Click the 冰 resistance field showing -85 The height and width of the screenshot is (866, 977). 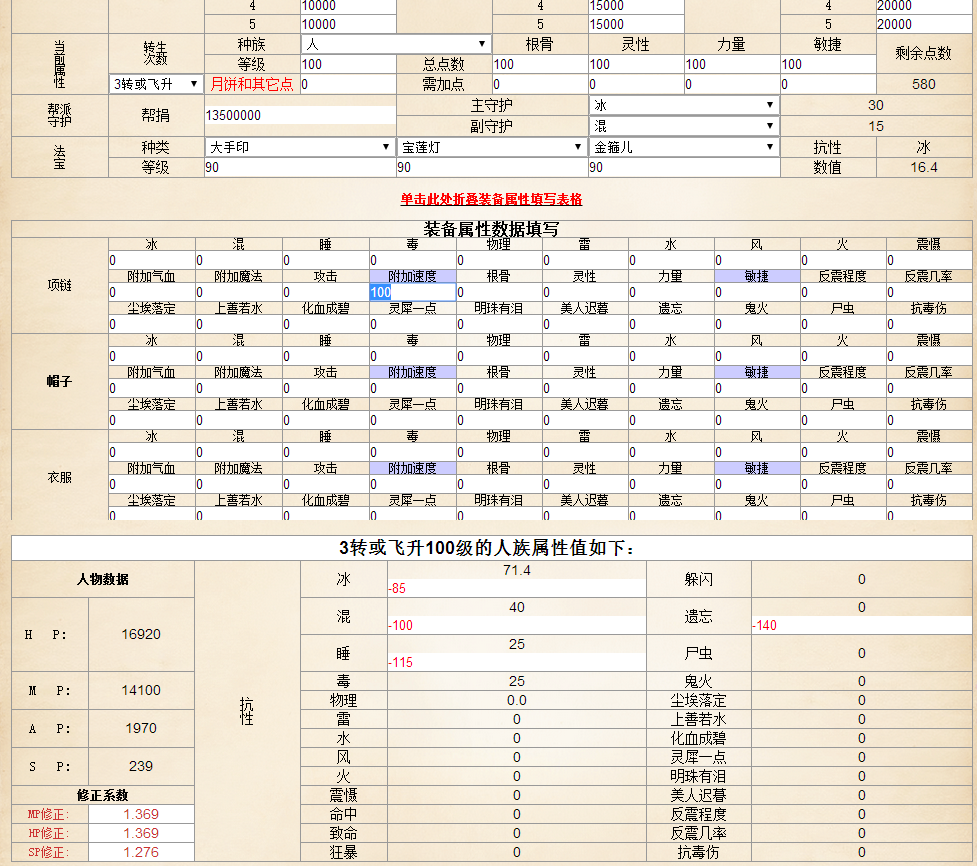tap(516, 589)
